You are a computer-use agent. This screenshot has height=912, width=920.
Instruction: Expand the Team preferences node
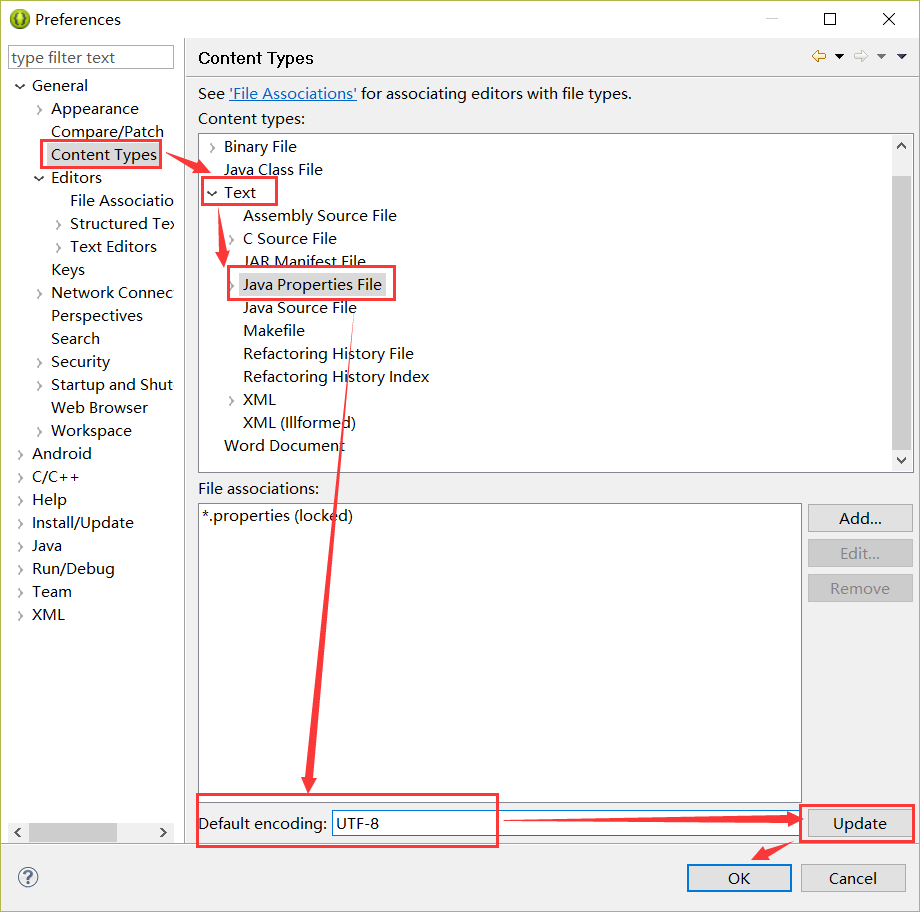point(21,593)
